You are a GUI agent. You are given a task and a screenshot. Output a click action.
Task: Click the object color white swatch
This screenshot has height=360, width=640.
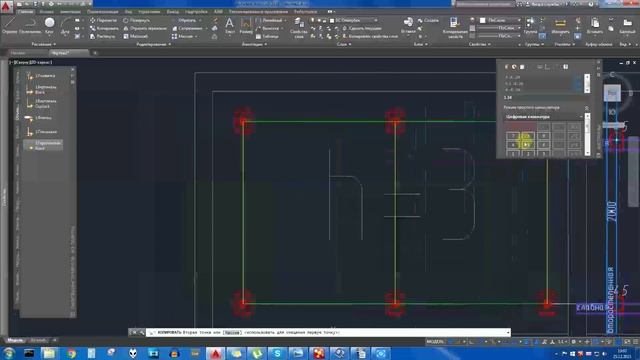tap(483, 20)
